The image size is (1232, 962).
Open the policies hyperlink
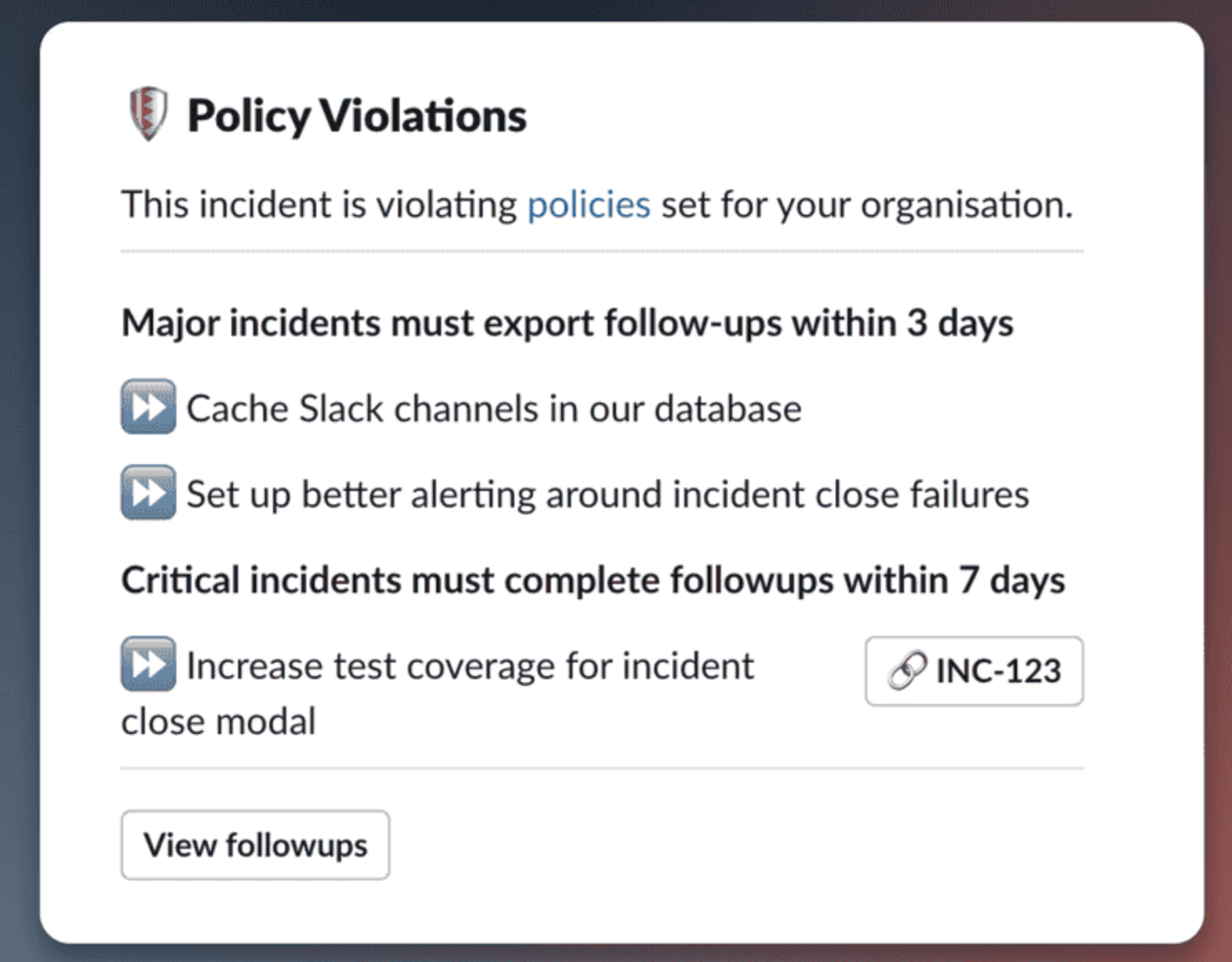(589, 205)
